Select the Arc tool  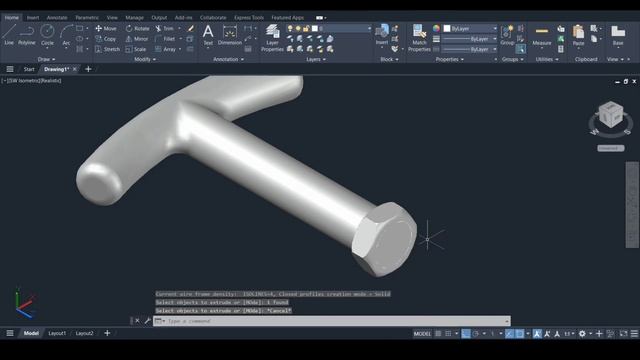point(66,35)
